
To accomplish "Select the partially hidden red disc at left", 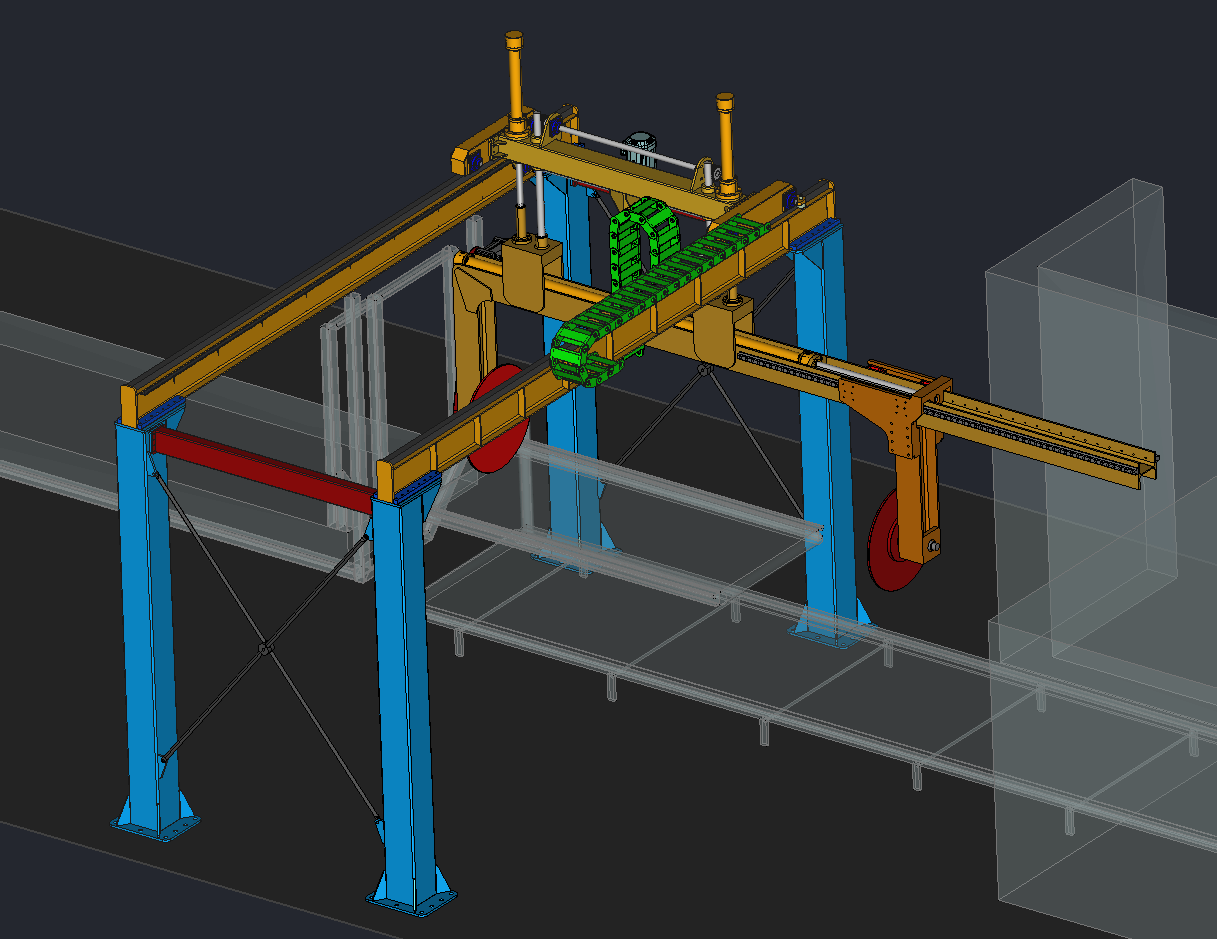I will point(492,418).
